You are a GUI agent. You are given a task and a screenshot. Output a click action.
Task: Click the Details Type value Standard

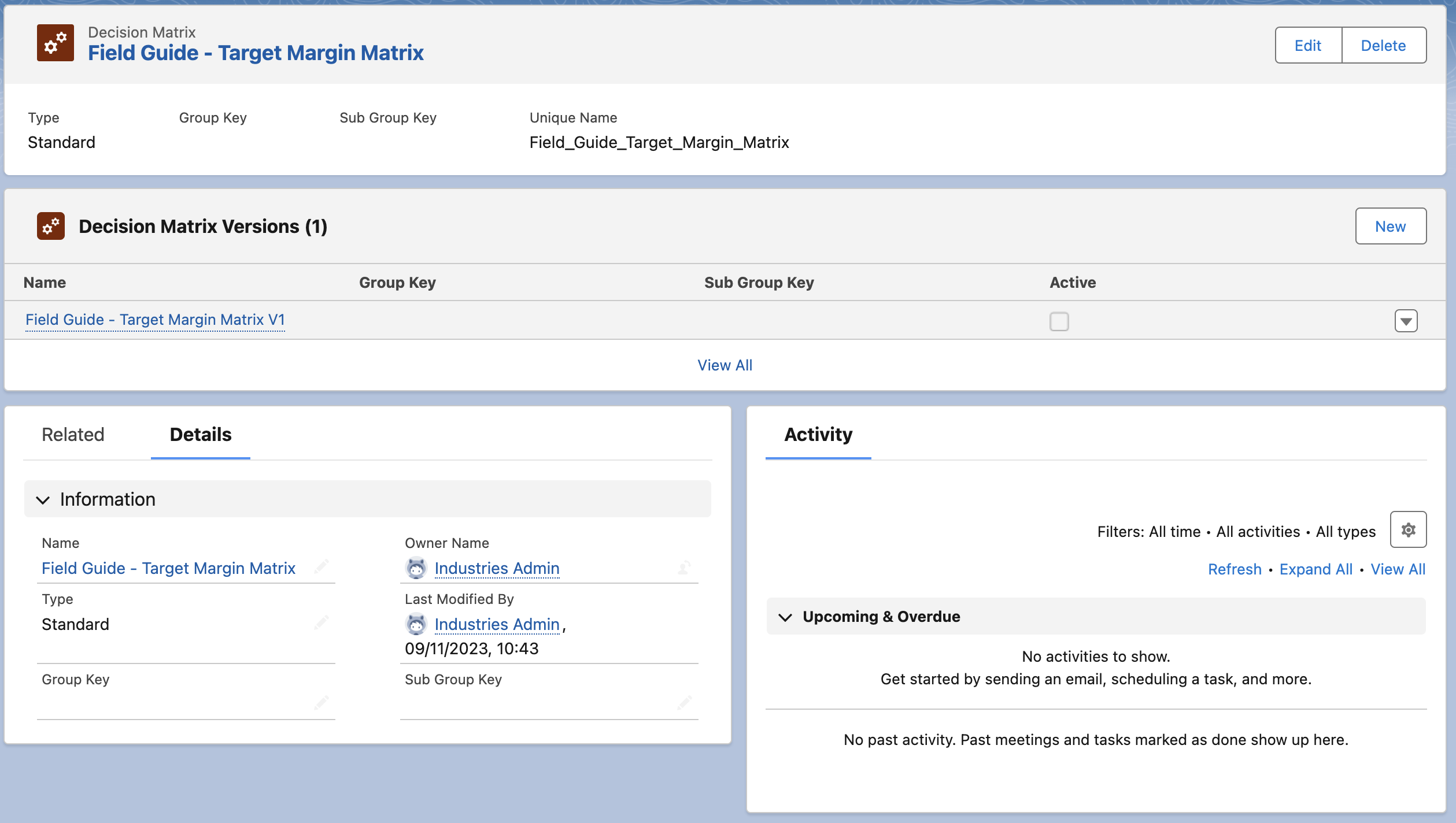click(75, 624)
